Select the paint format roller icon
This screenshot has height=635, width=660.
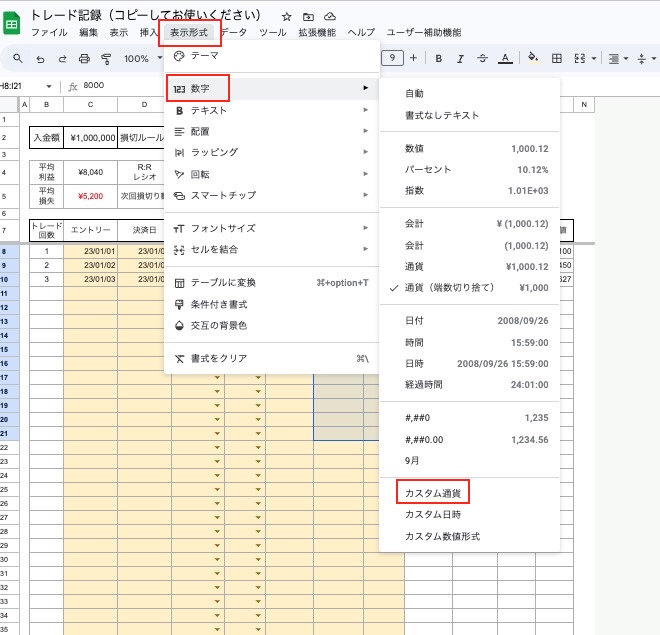(106, 59)
